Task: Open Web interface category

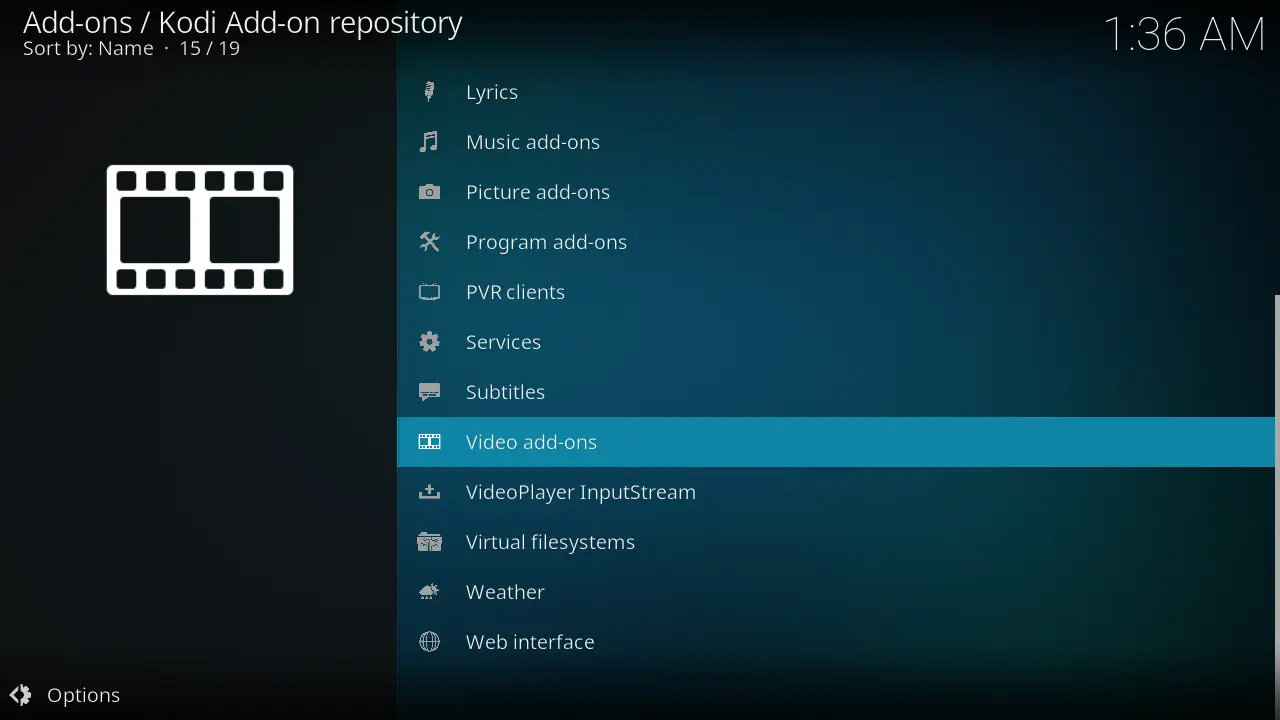Action: (x=838, y=642)
